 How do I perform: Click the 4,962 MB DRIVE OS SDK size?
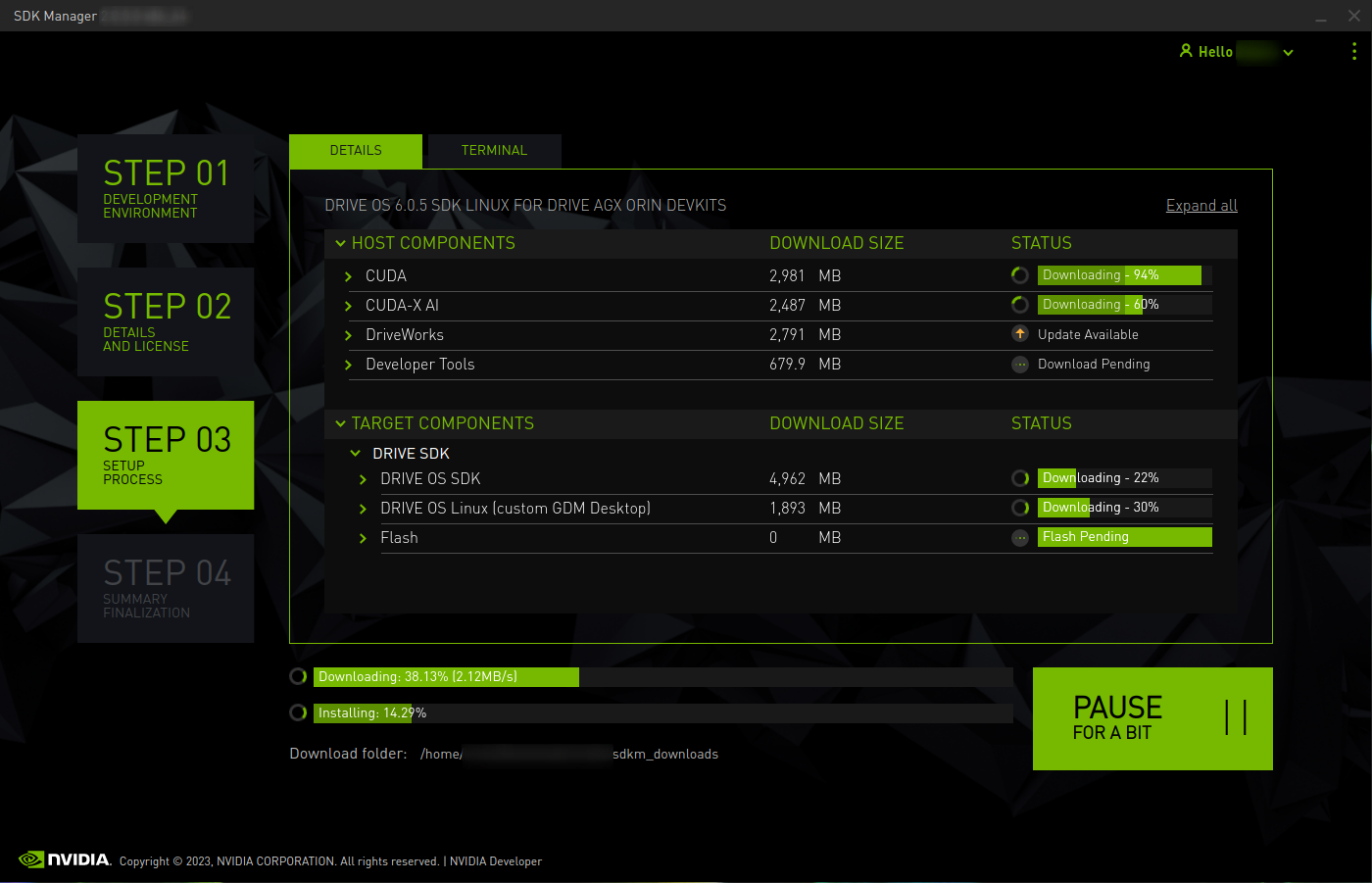[806, 479]
